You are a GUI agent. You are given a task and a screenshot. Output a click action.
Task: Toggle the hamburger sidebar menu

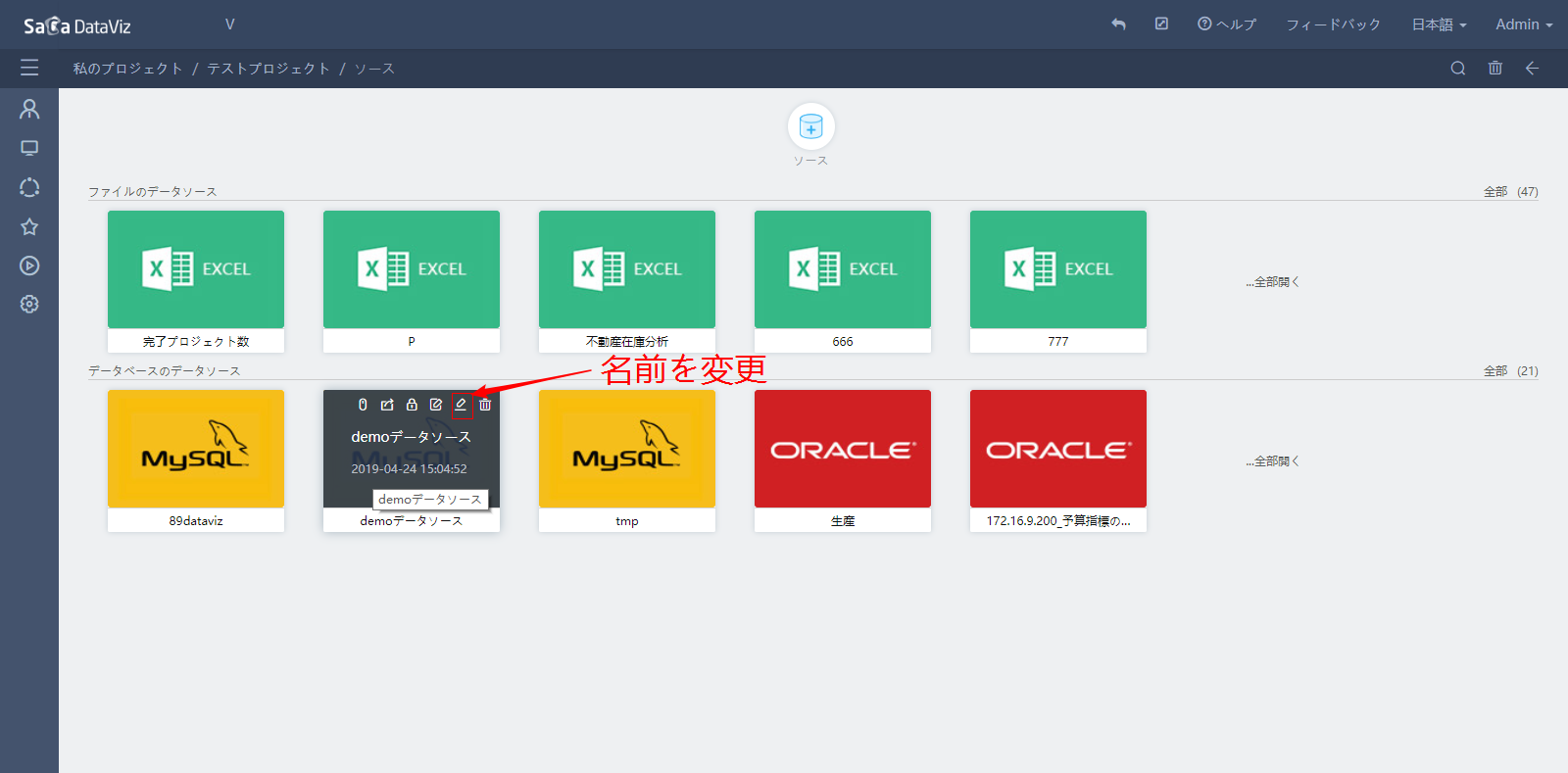point(29,68)
